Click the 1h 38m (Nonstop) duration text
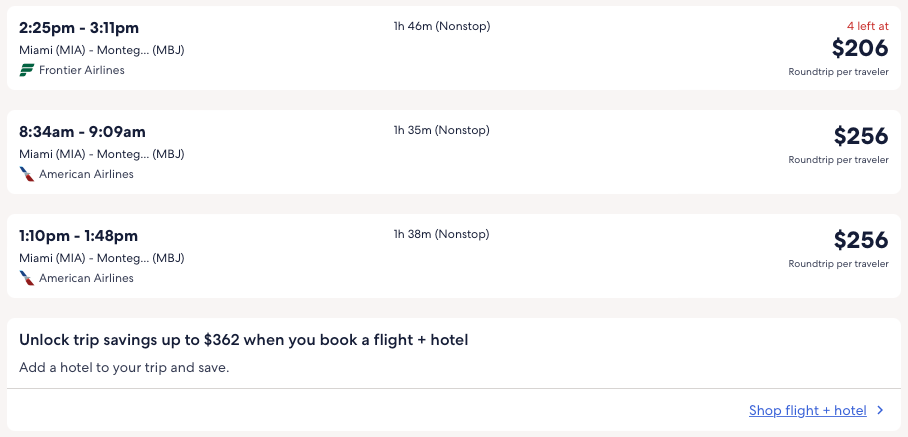Viewport: 908px width, 437px height. (441, 234)
